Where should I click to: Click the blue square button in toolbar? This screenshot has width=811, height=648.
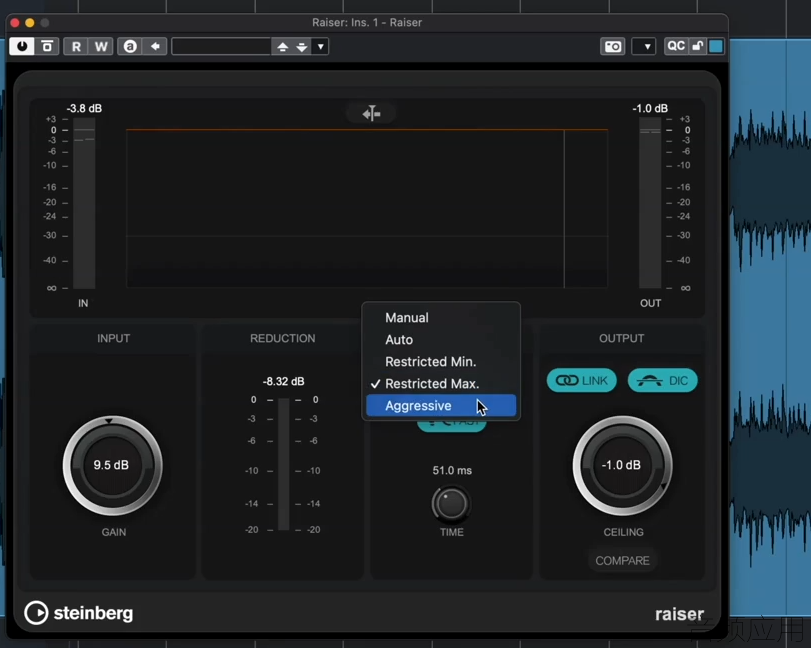click(x=716, y=47)
